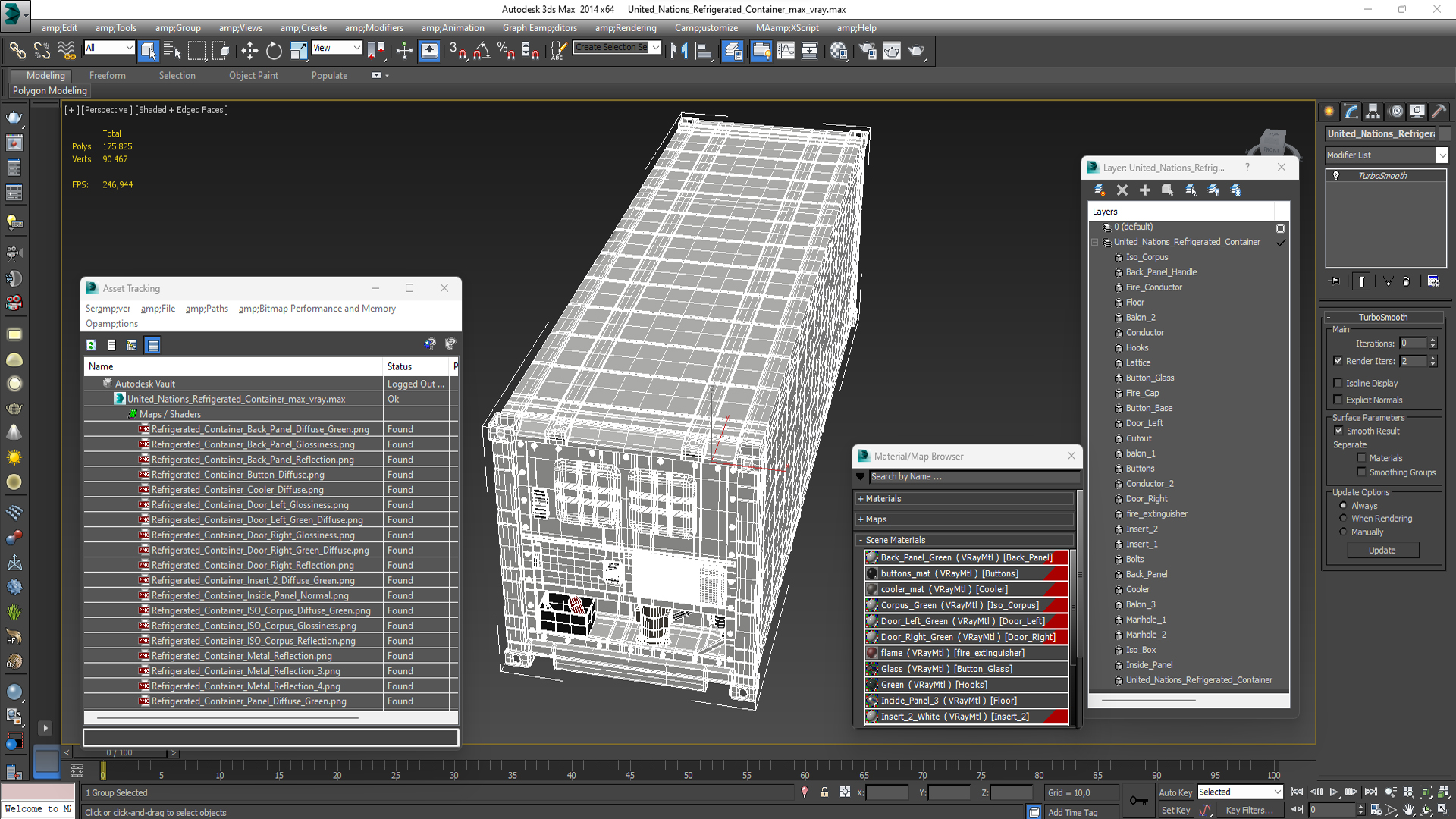This screenshot has height=819, width=1456.
Task: Switch to Object Paint ribbon tab
Action: [253, 75]
